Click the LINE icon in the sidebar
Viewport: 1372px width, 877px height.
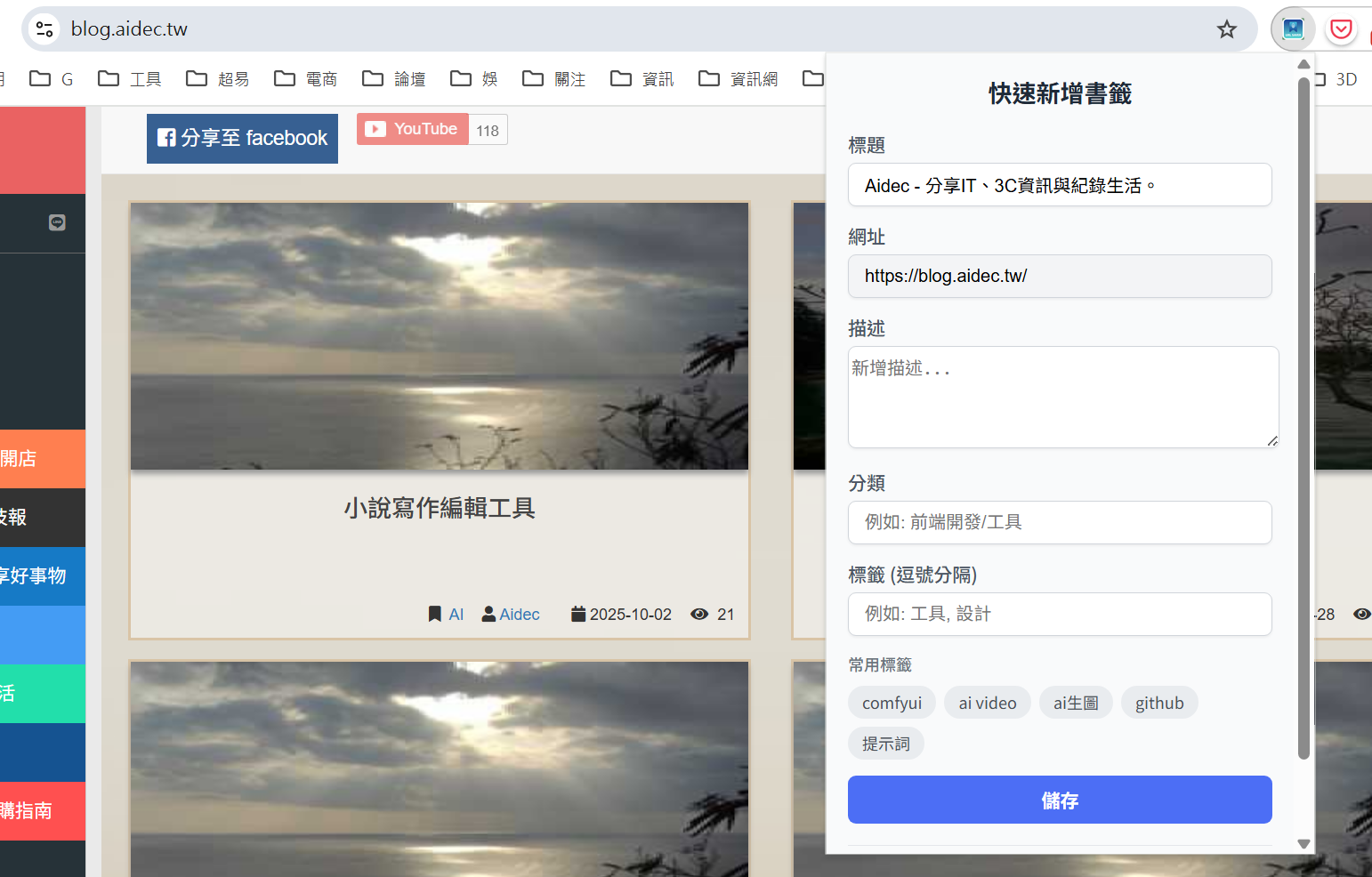click(57, 222)
